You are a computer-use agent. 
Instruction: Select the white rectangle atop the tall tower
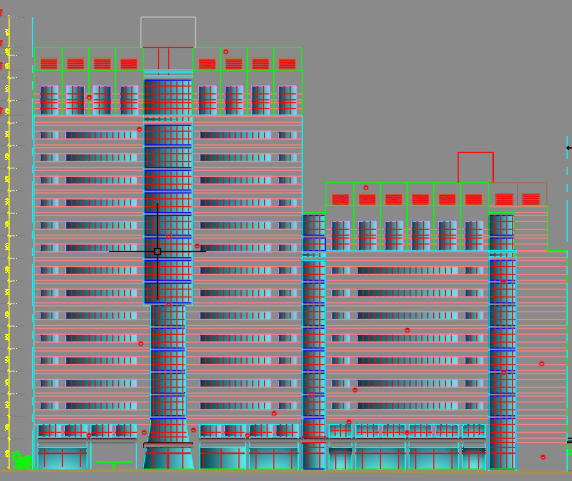click(x=168, y=32)
